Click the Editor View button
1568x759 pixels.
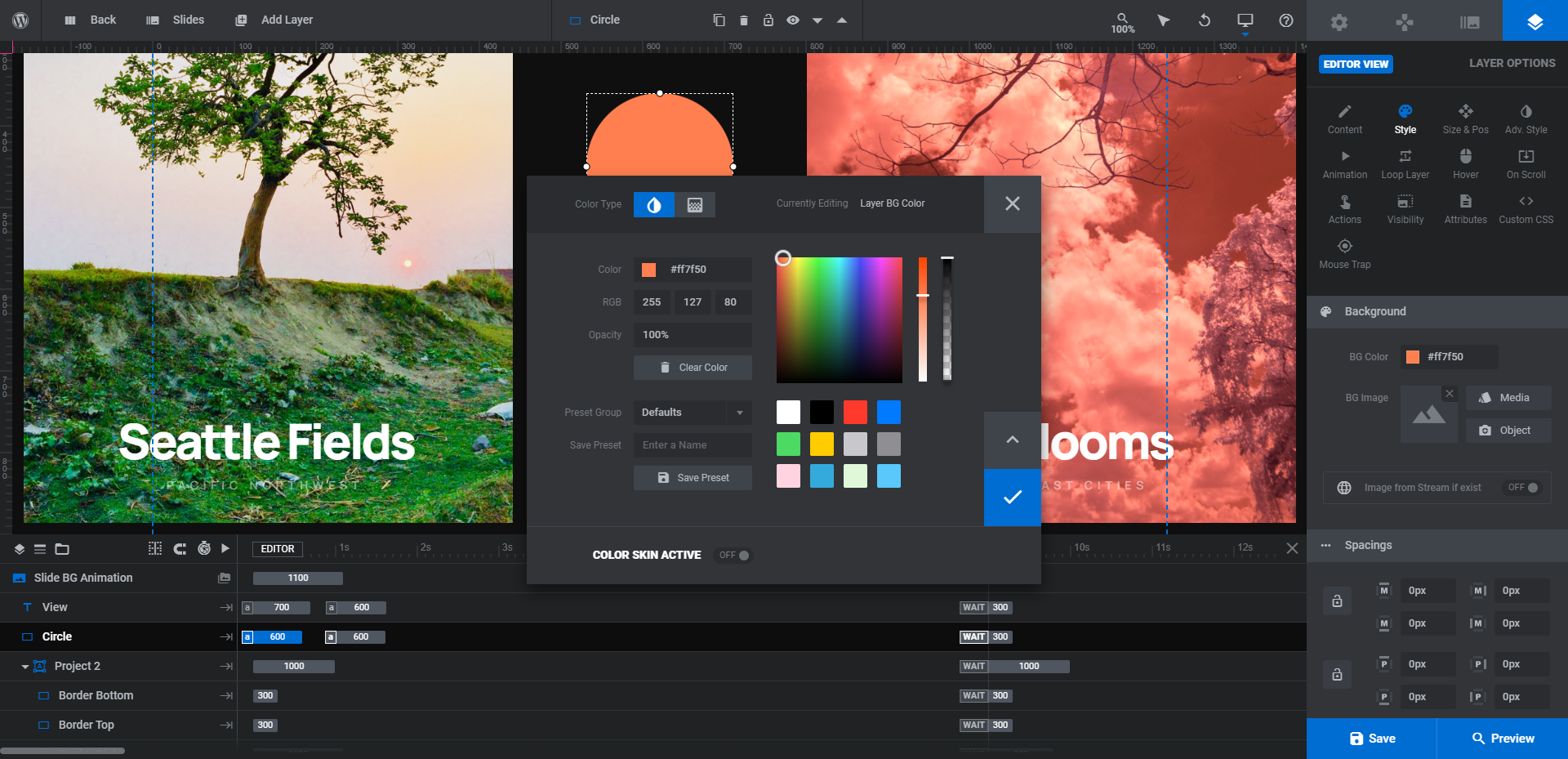coord(1356,64)
